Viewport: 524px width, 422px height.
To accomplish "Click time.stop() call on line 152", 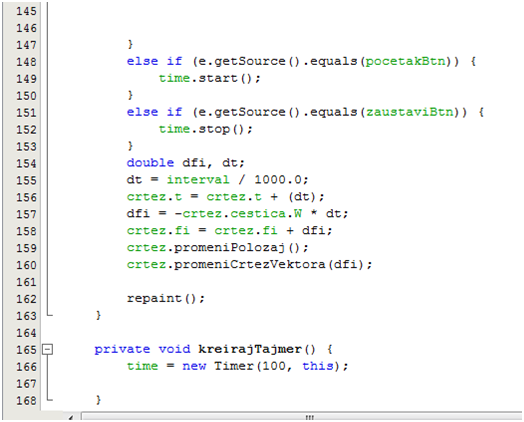I will coord(205,129).
